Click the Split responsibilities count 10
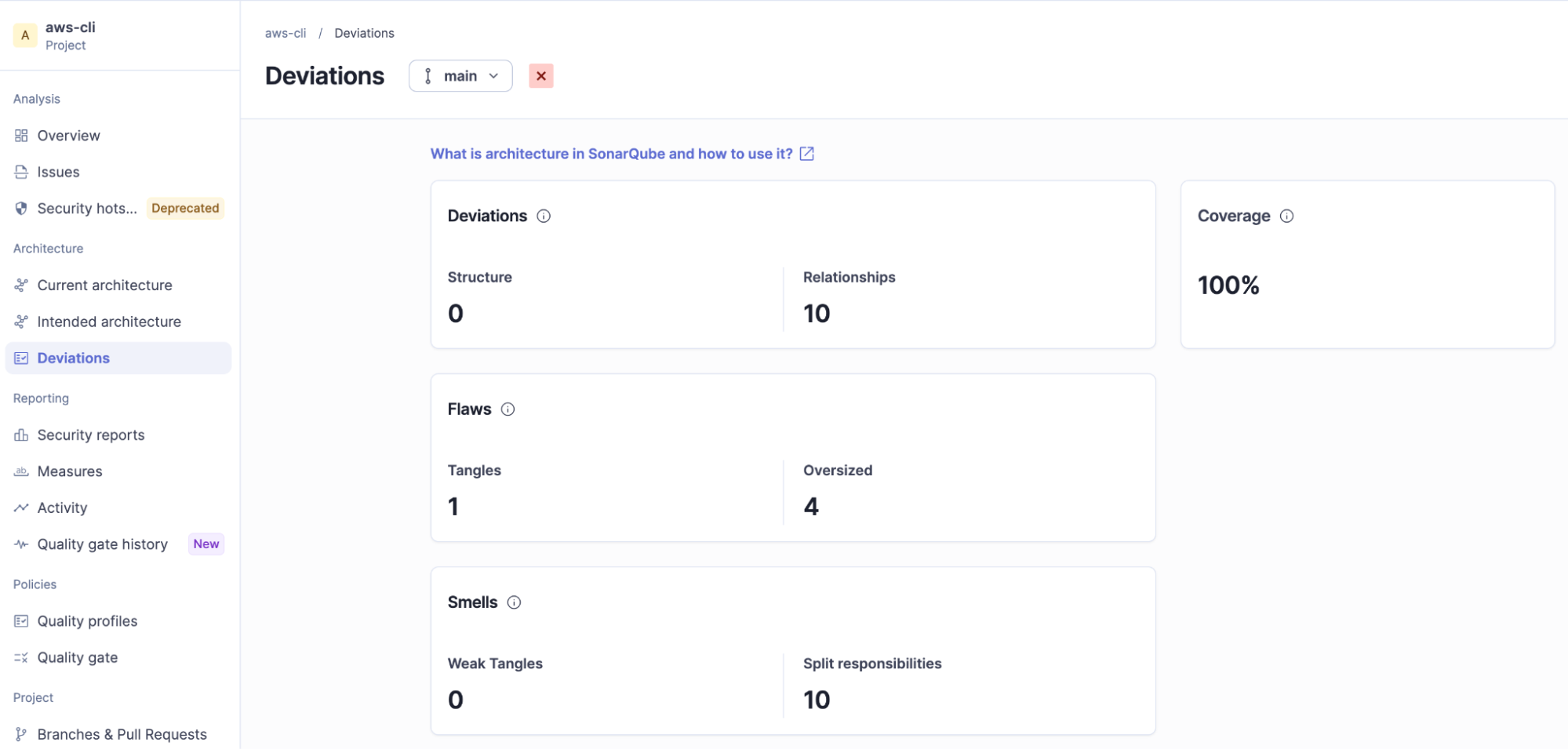1568x749 pixels. [817, 700]
